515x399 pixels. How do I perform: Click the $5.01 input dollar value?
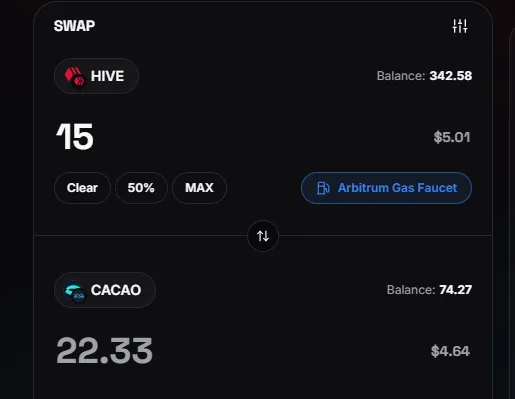[452, 137]
